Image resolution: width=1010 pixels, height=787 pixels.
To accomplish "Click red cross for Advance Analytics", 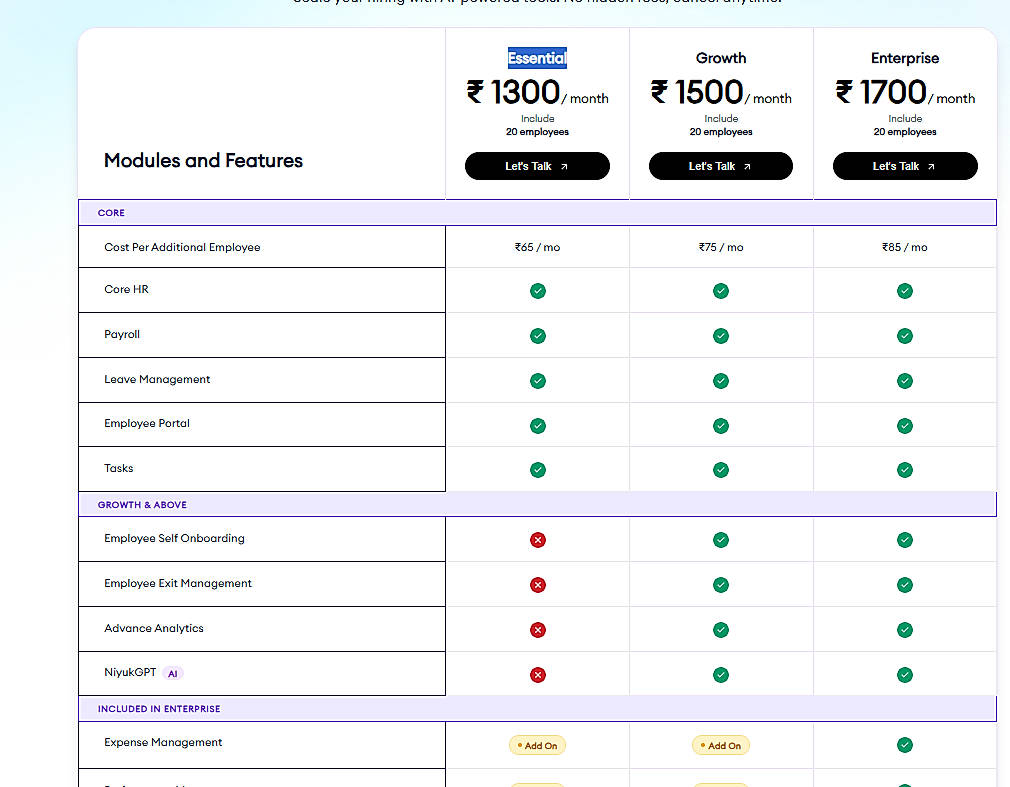I will [x=538, y=630].
